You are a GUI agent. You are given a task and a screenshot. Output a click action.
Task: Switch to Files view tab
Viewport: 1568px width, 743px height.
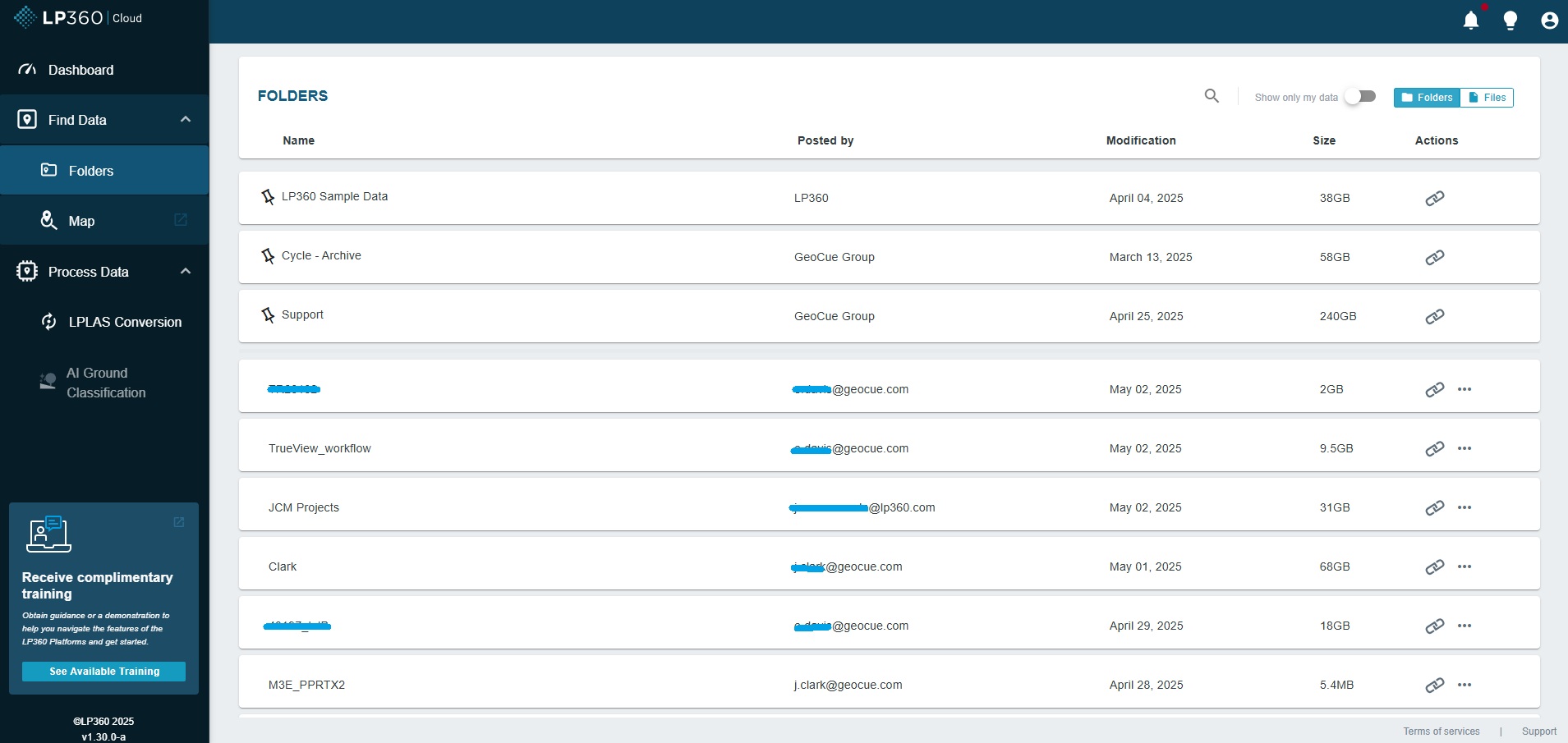(1487, 98)
